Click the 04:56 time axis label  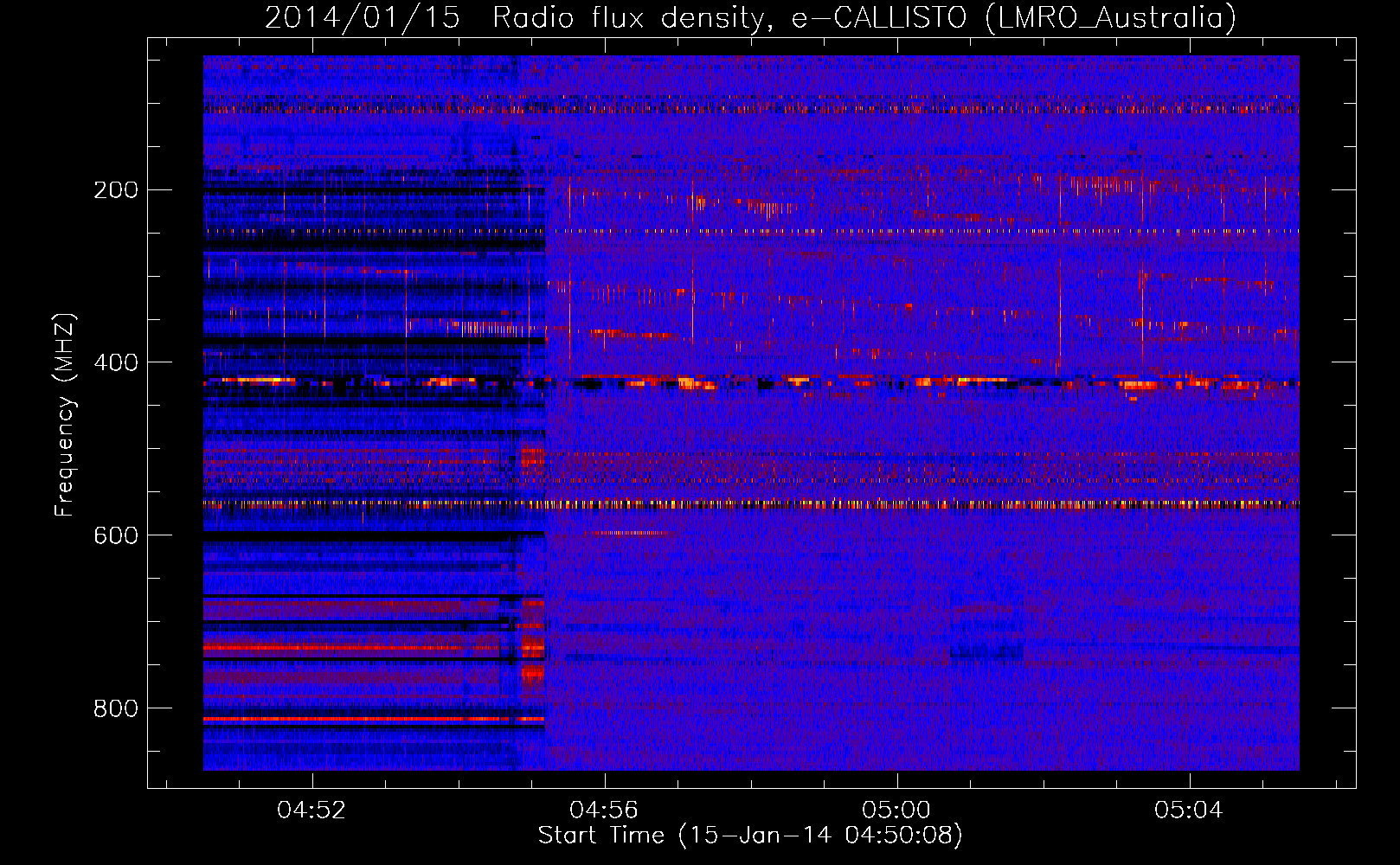coord(604,811)
